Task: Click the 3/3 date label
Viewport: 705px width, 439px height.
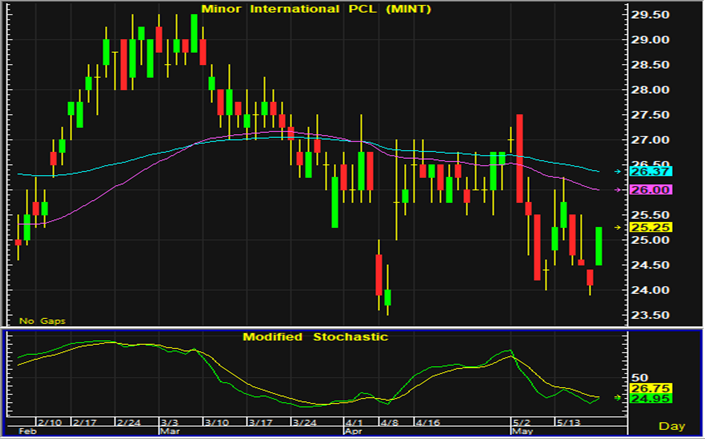Action: (x=169, y=422)
